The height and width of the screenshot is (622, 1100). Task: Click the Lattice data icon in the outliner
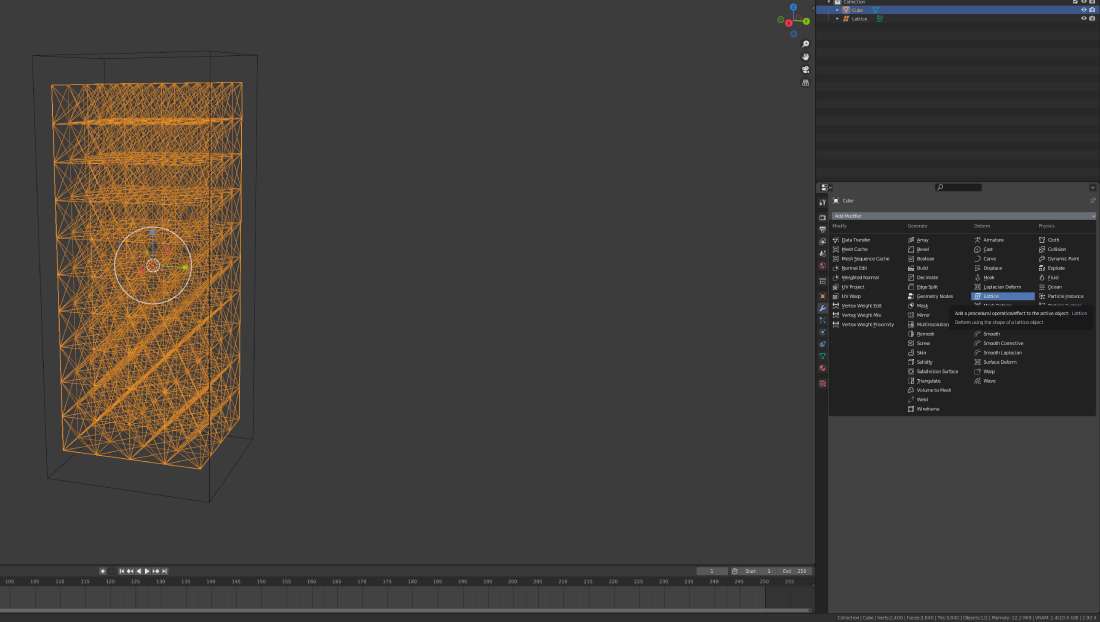[x=879, y=19]
